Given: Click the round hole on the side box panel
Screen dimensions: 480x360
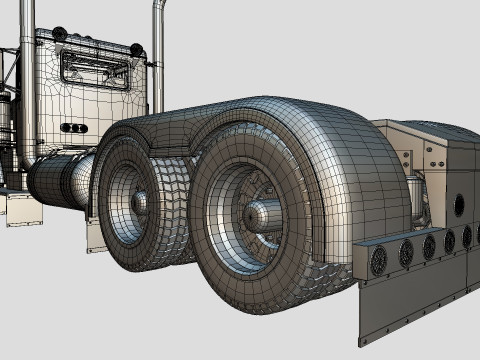Looking at the screenshot, I should pos(459,205).
